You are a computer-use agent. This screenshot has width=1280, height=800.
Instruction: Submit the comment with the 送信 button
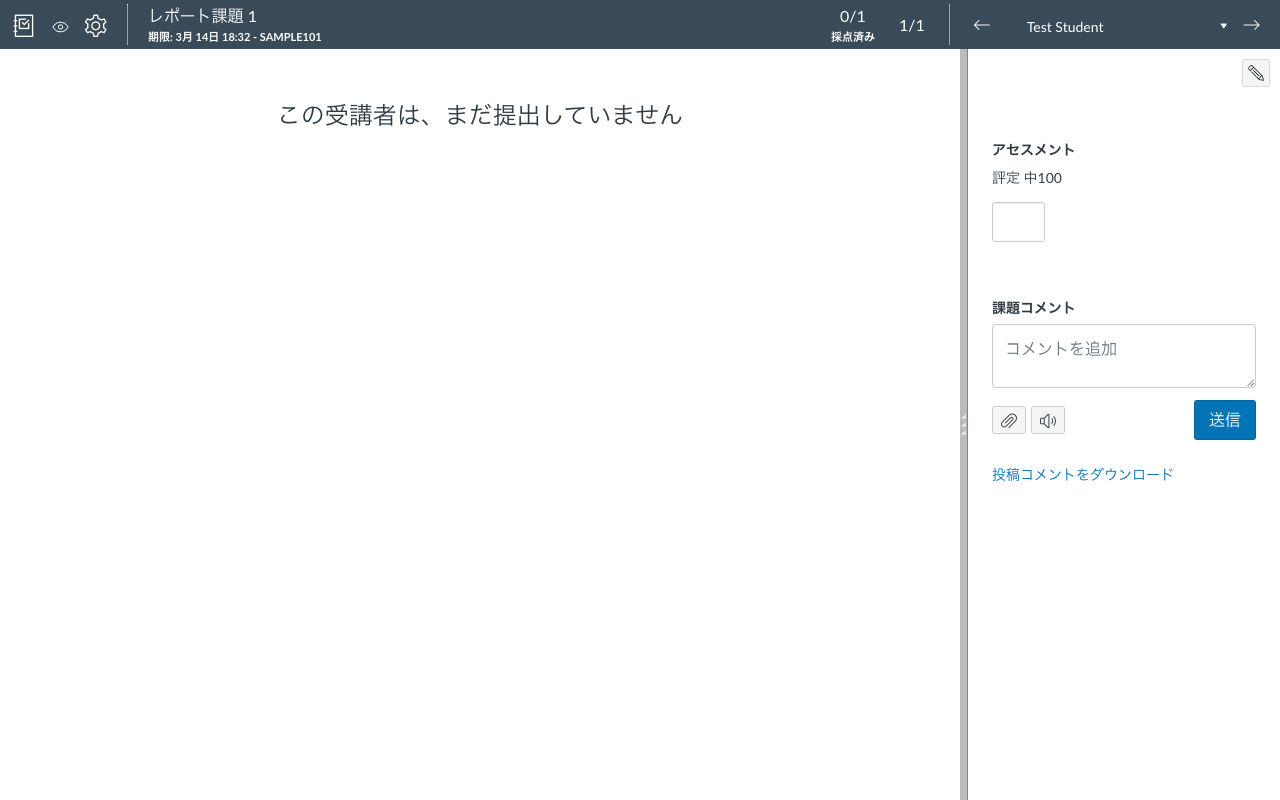(1224, 419)
